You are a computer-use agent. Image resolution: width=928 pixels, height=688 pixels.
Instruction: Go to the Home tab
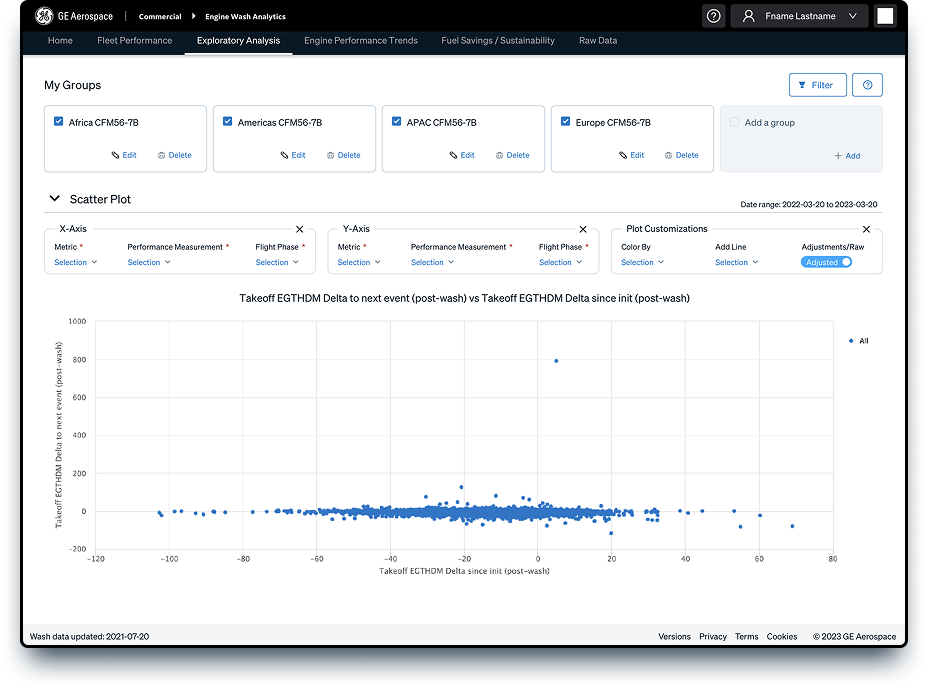60,41
